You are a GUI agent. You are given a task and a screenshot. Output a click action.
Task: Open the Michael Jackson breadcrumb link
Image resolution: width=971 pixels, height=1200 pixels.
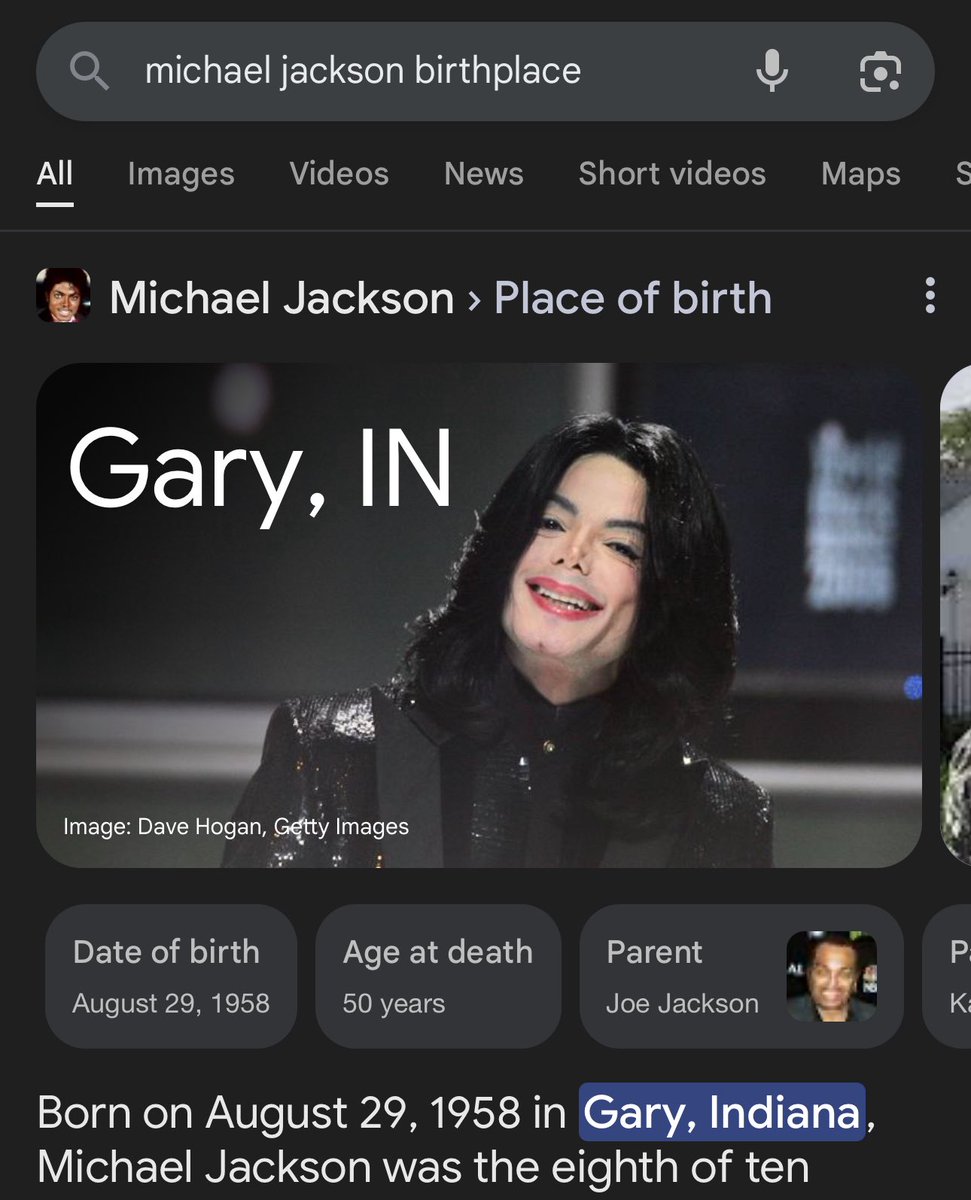click(x=282, y=298)
